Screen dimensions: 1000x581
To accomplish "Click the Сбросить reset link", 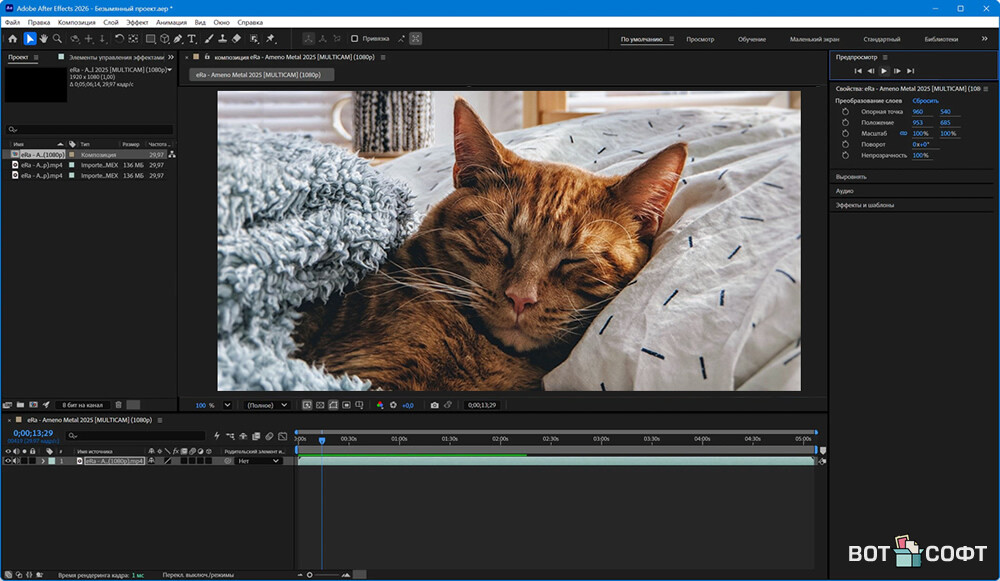I will point(925,101).
